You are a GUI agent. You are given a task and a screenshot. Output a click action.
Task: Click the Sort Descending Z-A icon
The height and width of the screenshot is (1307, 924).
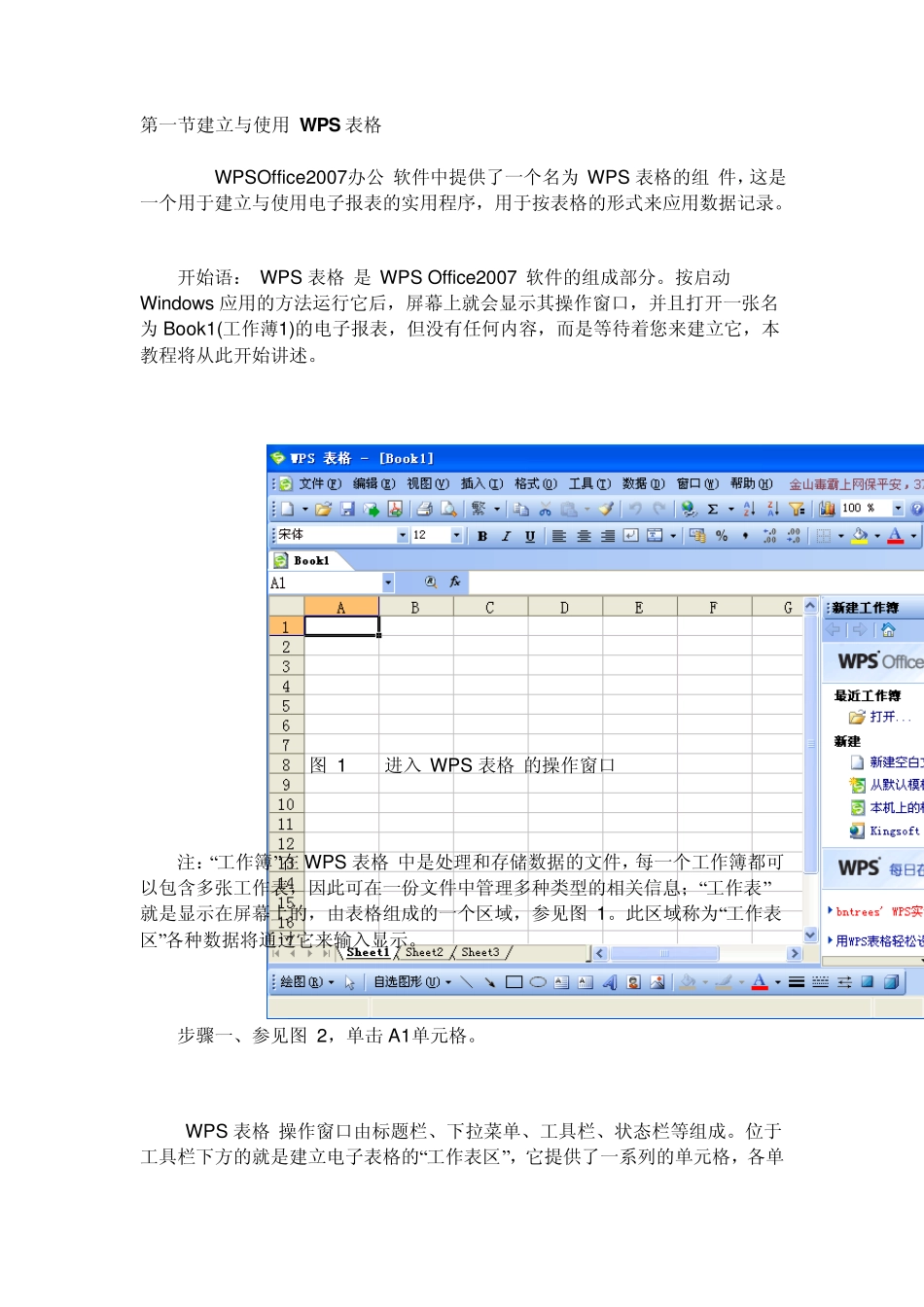point(773,509)
